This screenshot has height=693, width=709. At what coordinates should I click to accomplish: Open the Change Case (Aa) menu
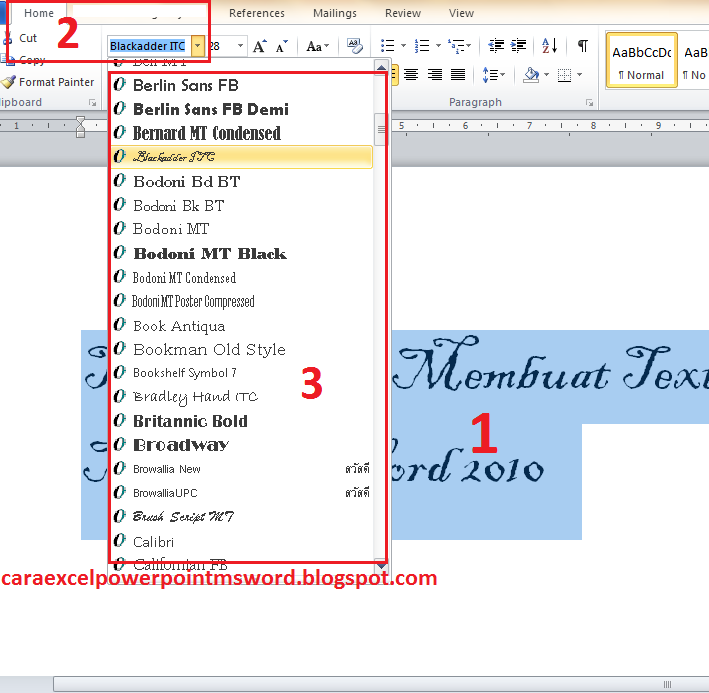[317, 46]
